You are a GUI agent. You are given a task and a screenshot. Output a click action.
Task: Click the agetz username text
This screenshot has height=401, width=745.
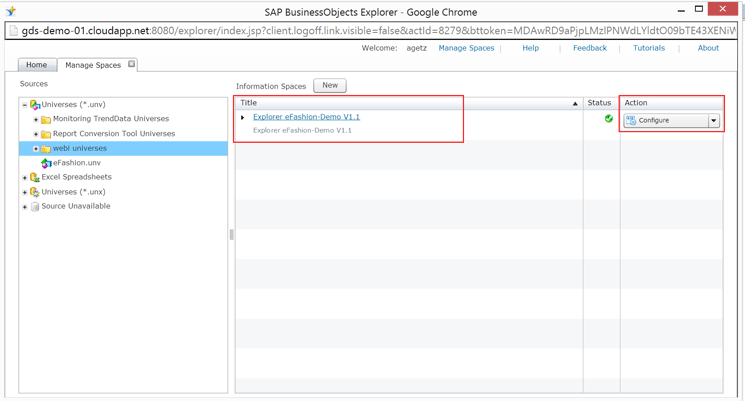point(416,48)
